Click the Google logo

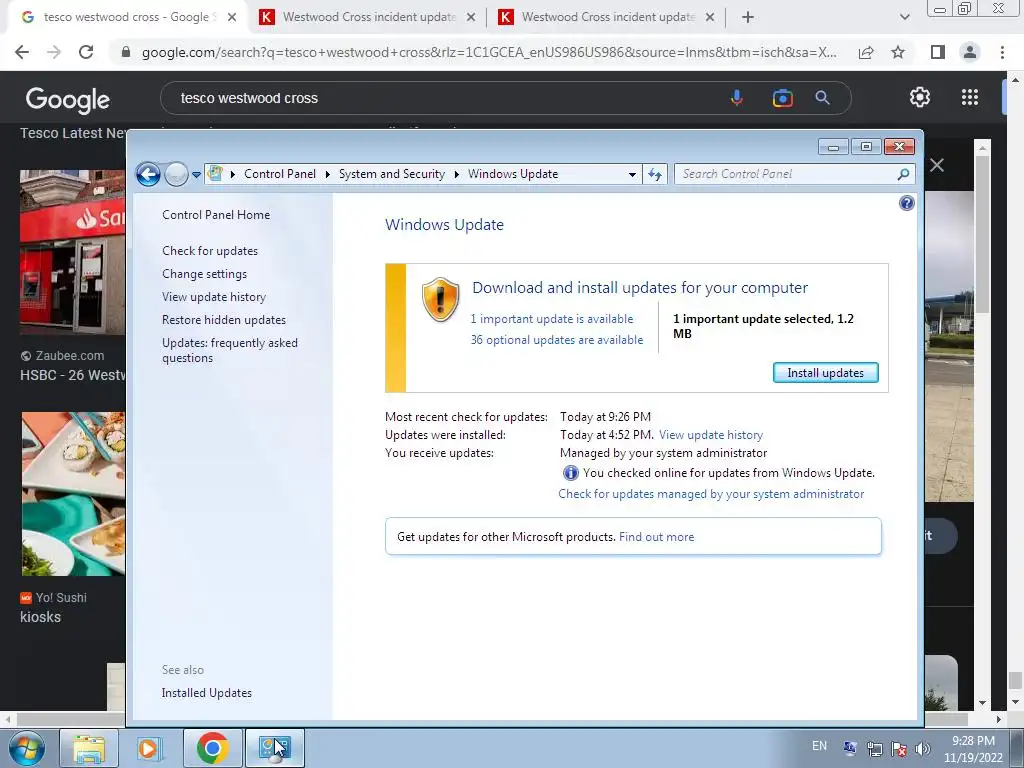(x=67, y=99)
